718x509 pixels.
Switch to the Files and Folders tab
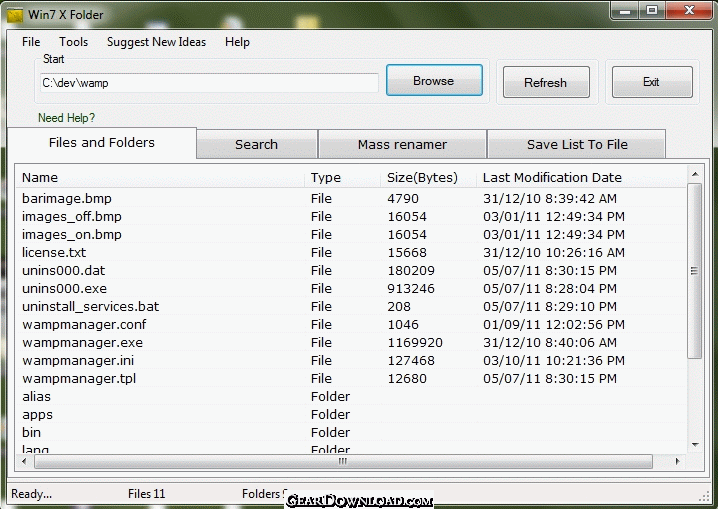[102, 143]
